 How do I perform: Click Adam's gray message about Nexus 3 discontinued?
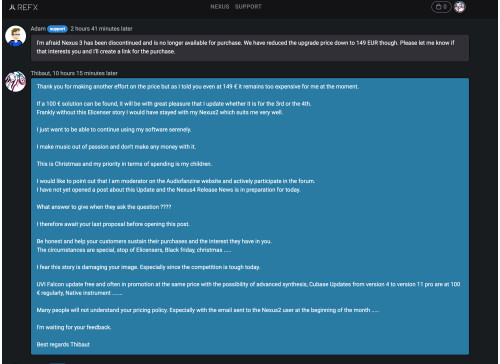(x=250, y=48)
